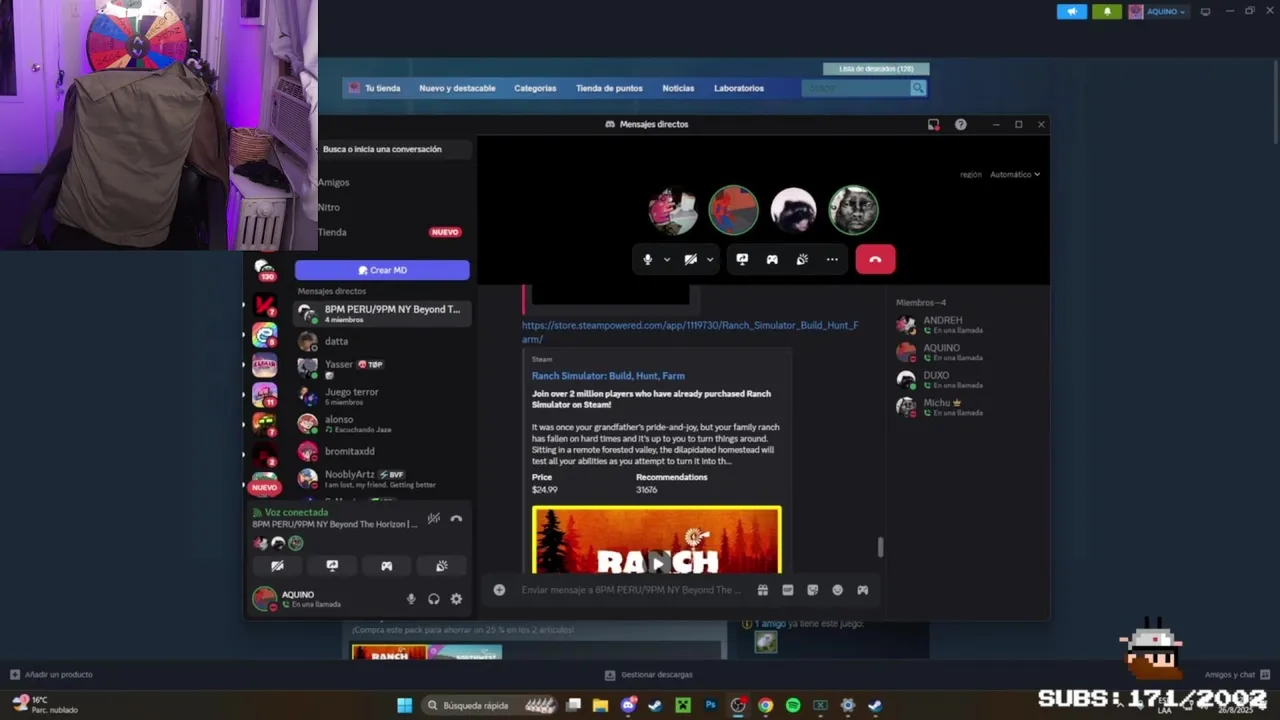This screenshot has height=720, width=1280.
Task: Hang up the call with red button
Action: (x=875, y=259)
